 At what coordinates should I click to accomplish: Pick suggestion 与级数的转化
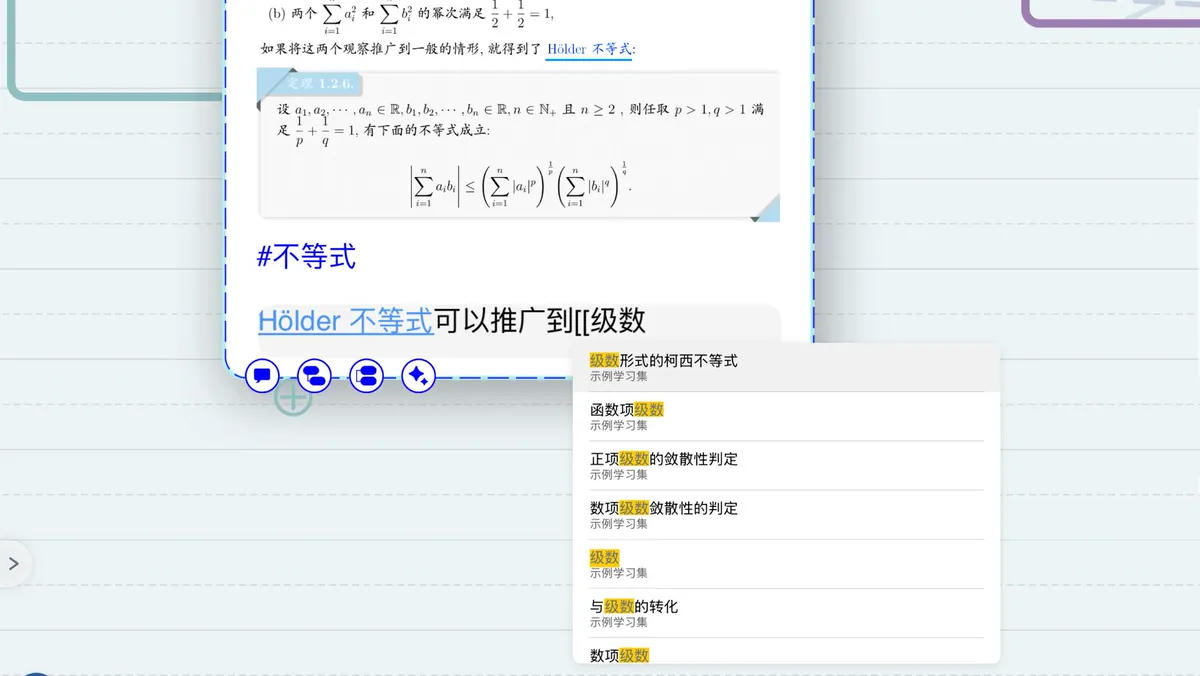click(x=786, y=613)
